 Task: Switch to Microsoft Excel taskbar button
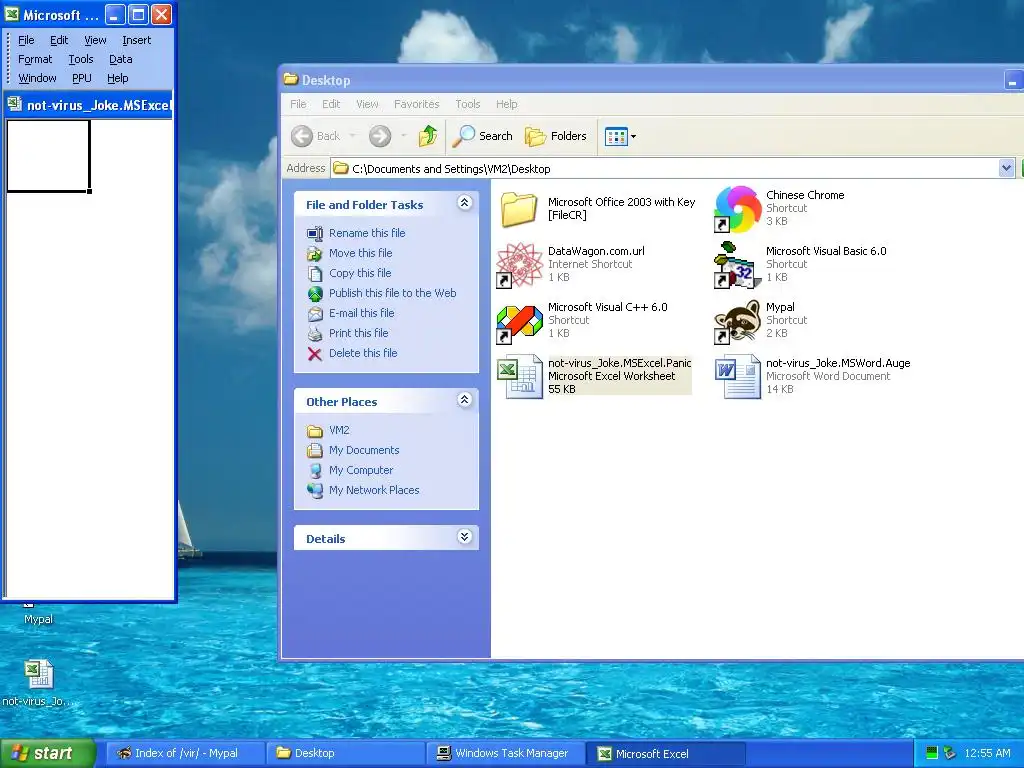click(x=666, y=753)
